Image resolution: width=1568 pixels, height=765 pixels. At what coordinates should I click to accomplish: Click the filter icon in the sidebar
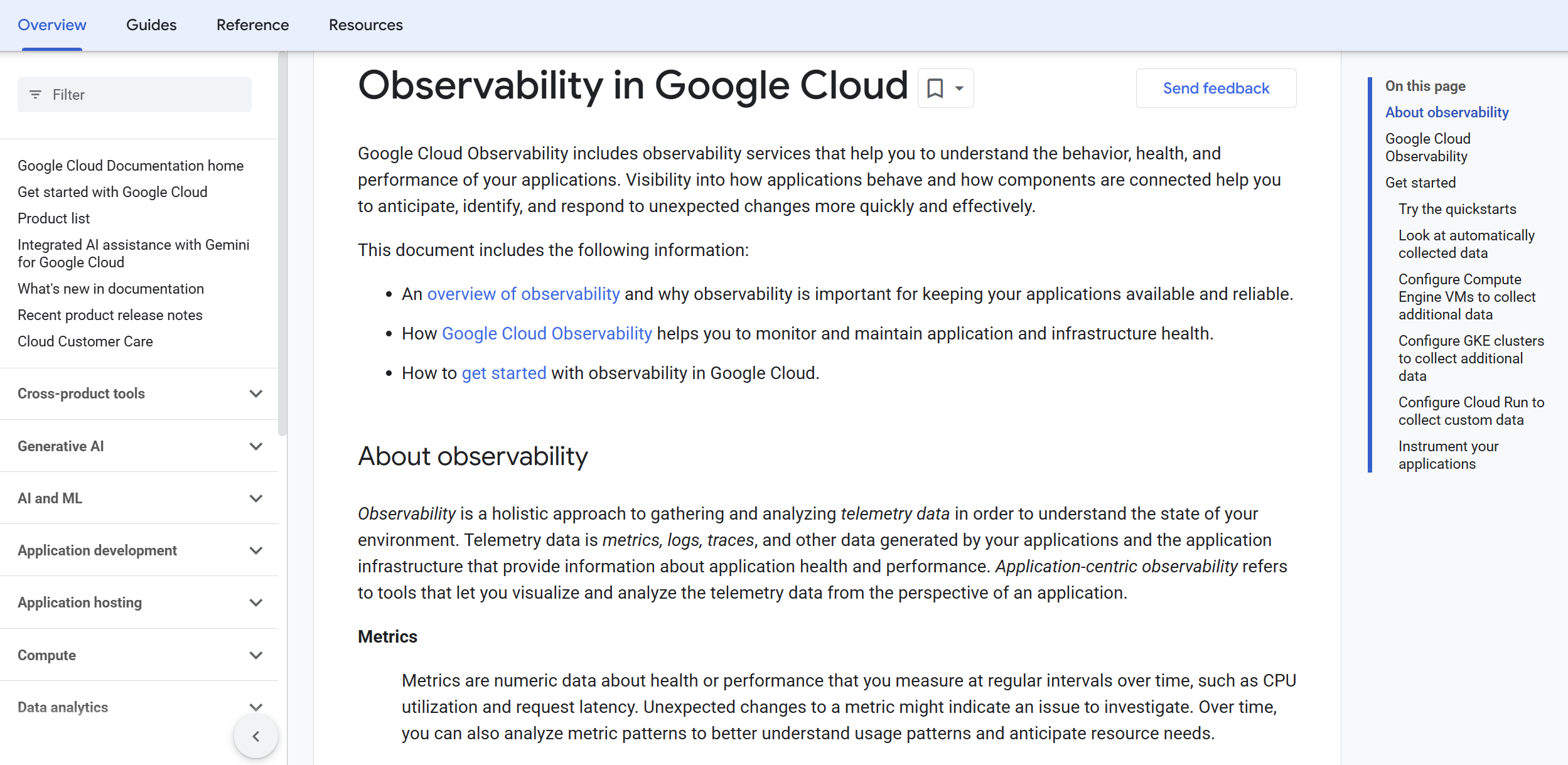point(36,94)
